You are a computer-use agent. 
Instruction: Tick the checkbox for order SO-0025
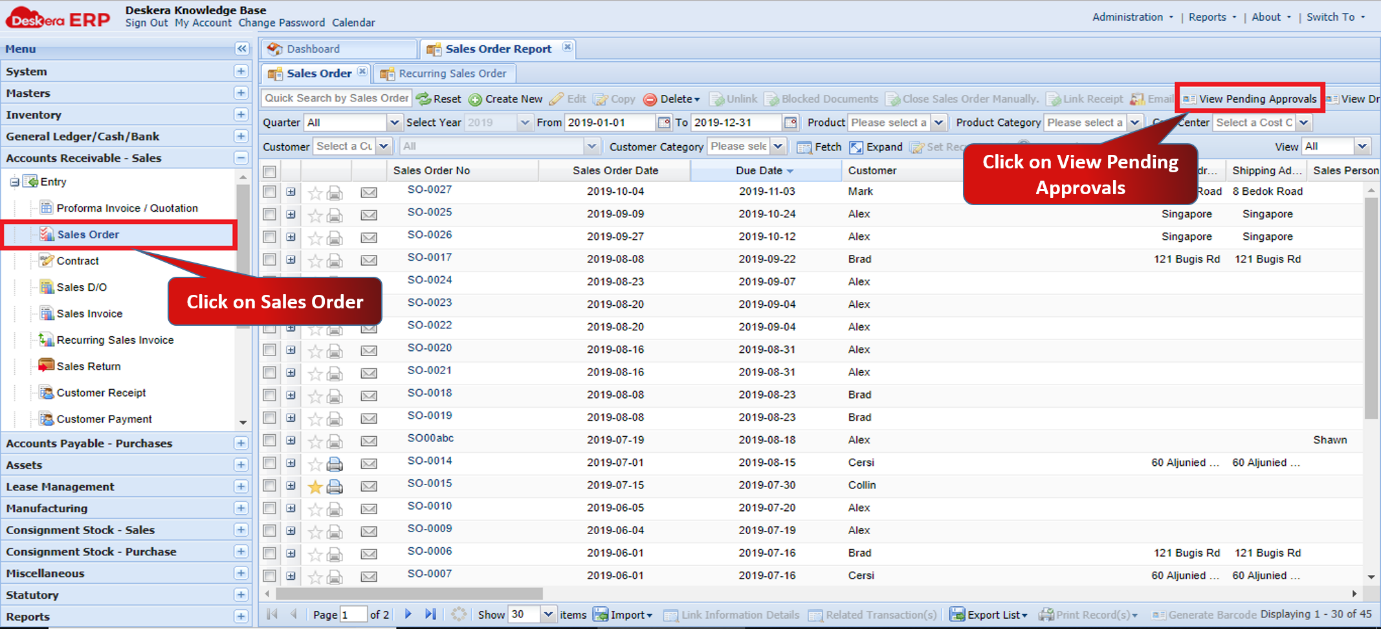(270, 215)
